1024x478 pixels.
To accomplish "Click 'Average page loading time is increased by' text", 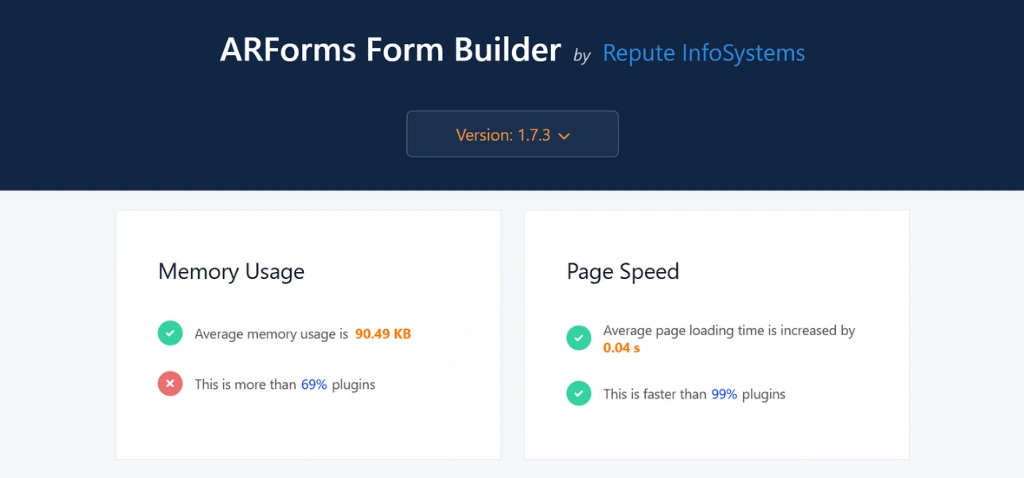I will (729, 330).
